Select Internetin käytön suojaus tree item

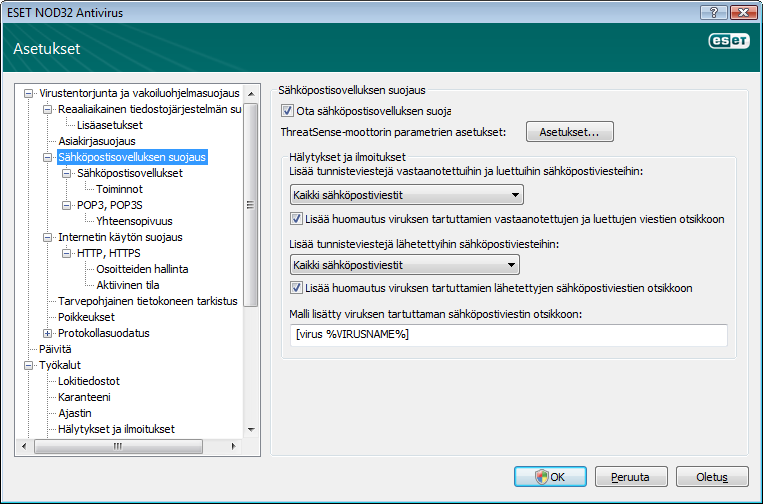pos(120,237)
